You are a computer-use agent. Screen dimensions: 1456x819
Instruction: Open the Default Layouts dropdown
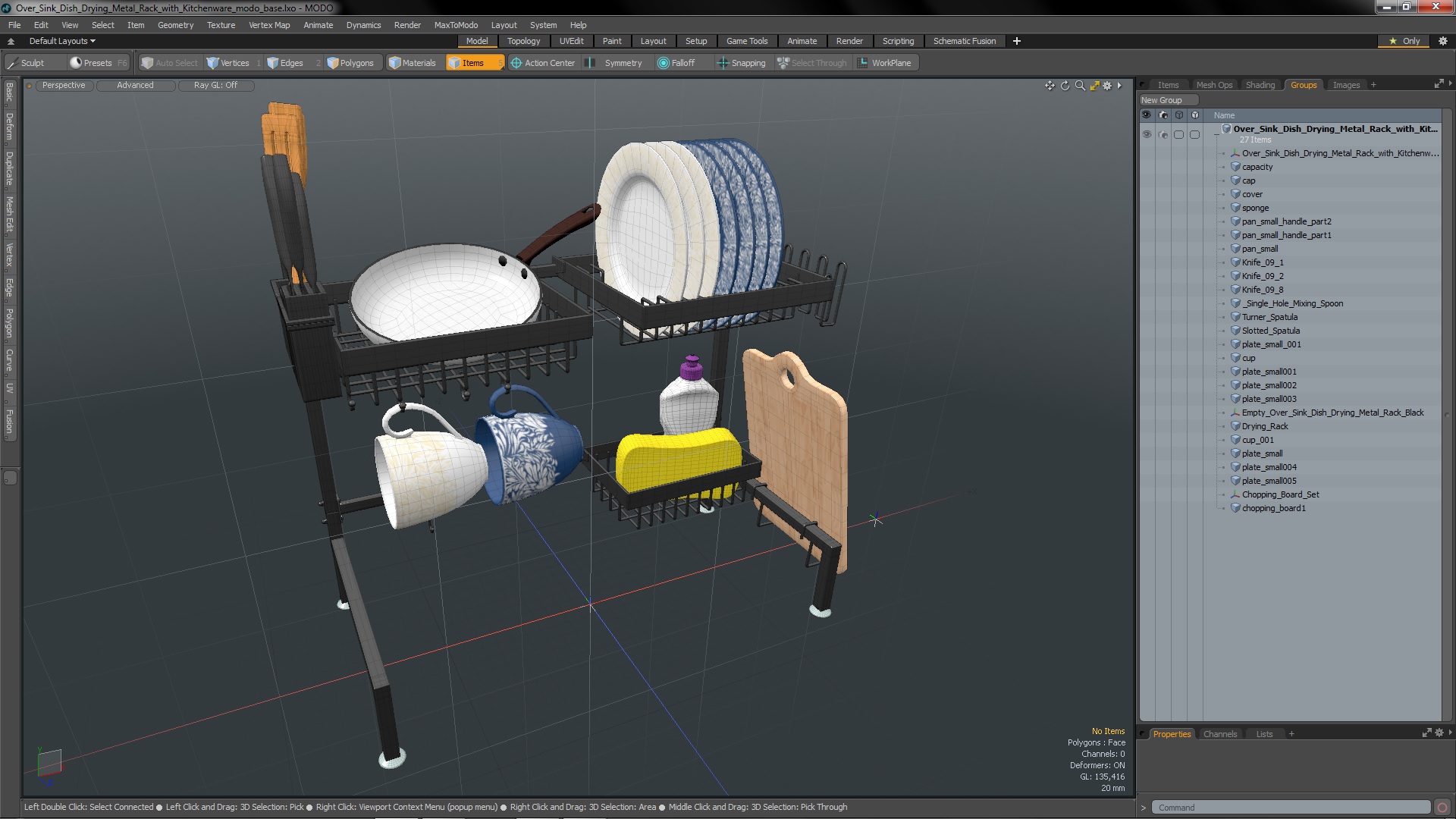[62, 41]
